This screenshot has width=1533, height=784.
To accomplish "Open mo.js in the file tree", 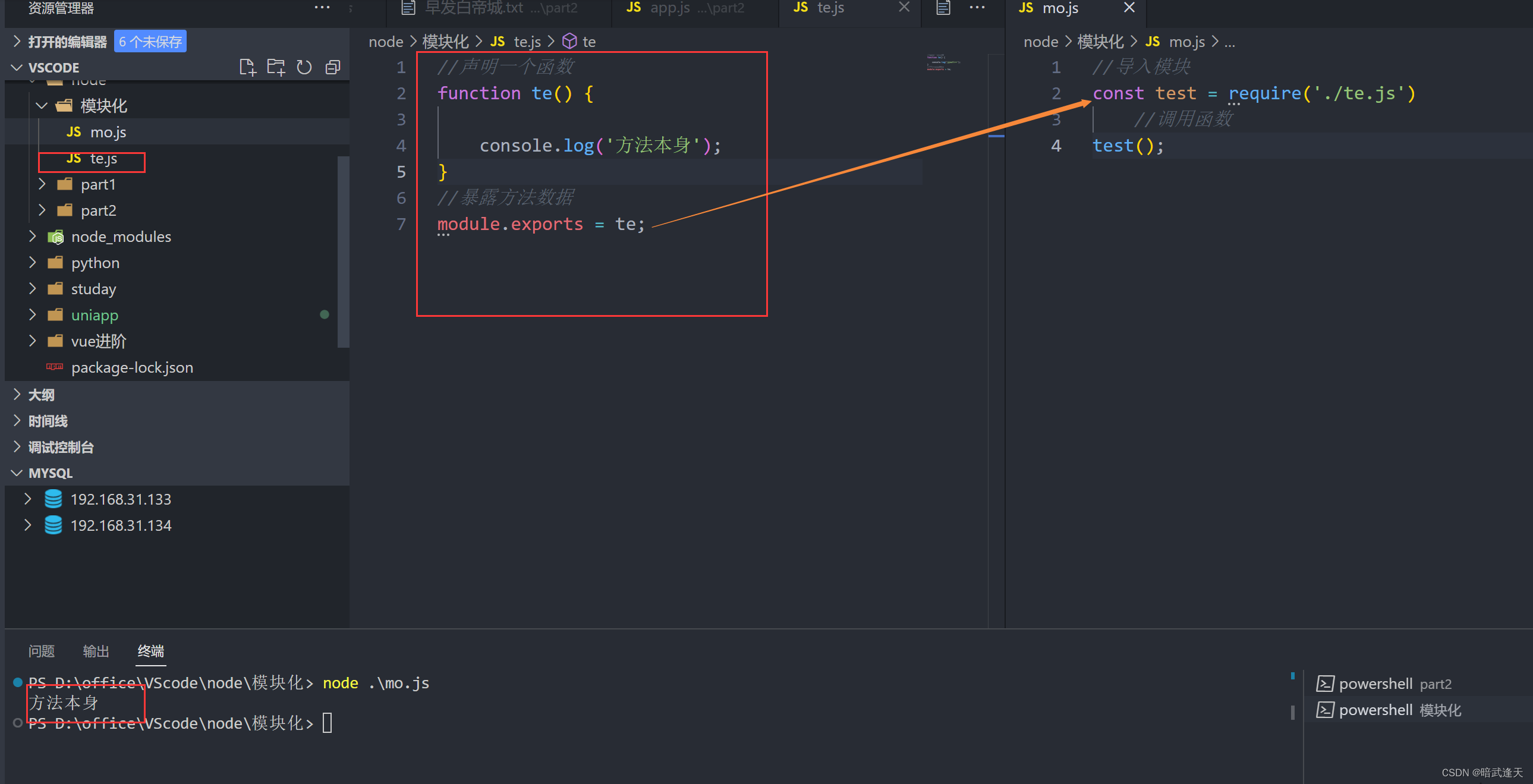I will pos(177,131).
